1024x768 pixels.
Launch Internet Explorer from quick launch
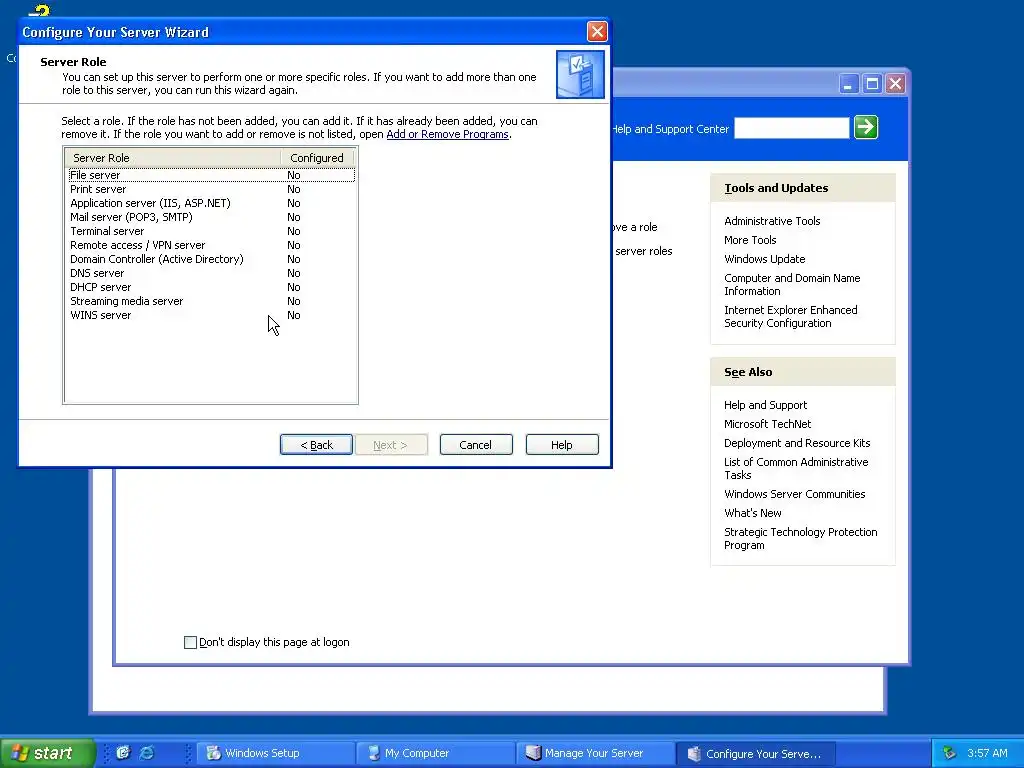[x=147, y=753]
